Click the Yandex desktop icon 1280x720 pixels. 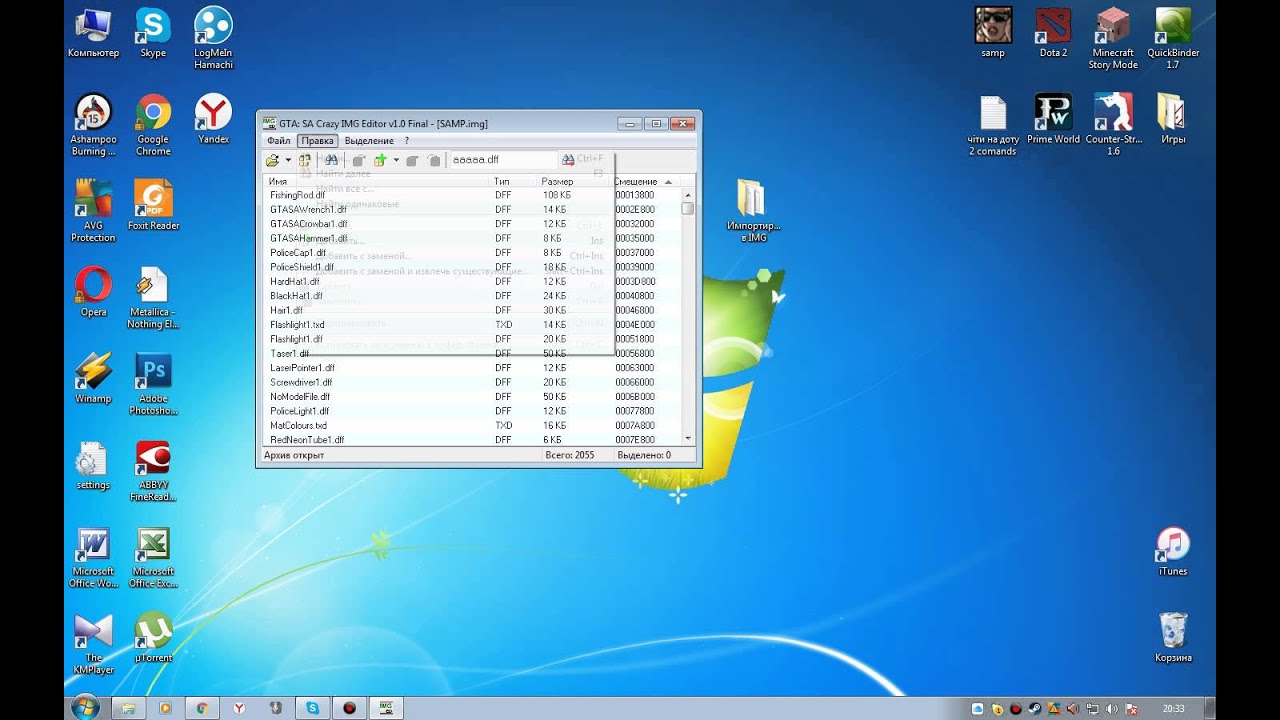tap(213, 119)
